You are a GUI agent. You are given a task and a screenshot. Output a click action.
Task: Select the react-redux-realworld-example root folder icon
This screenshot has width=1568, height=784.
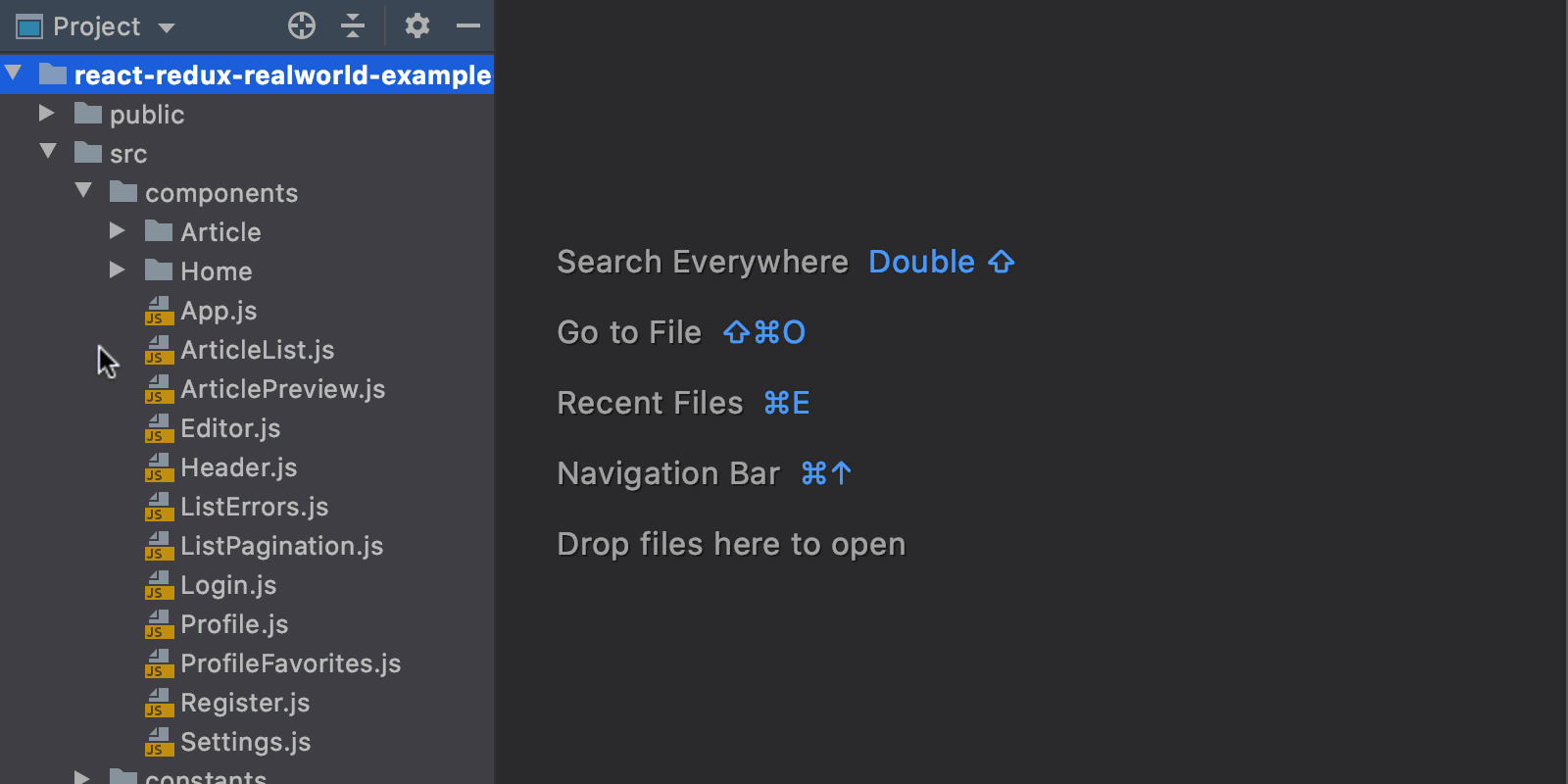(53, 74)
